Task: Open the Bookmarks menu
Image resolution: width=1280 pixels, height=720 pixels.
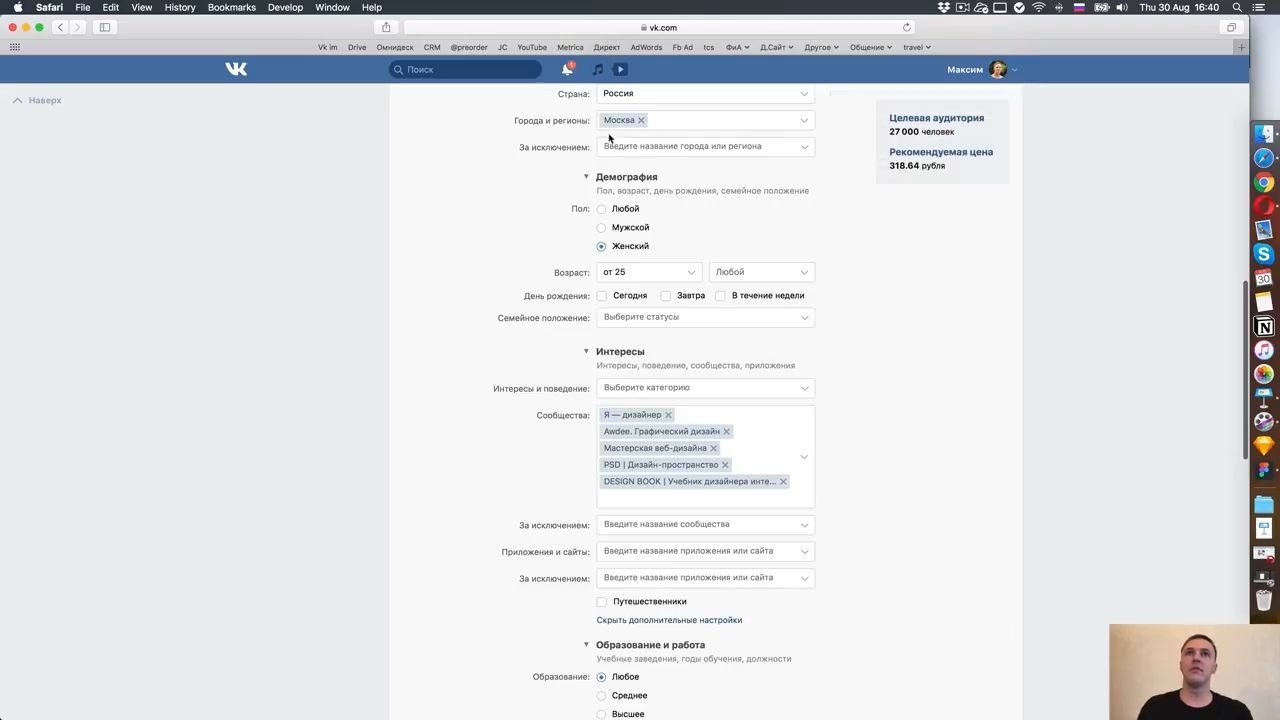Action: point(232,7)
